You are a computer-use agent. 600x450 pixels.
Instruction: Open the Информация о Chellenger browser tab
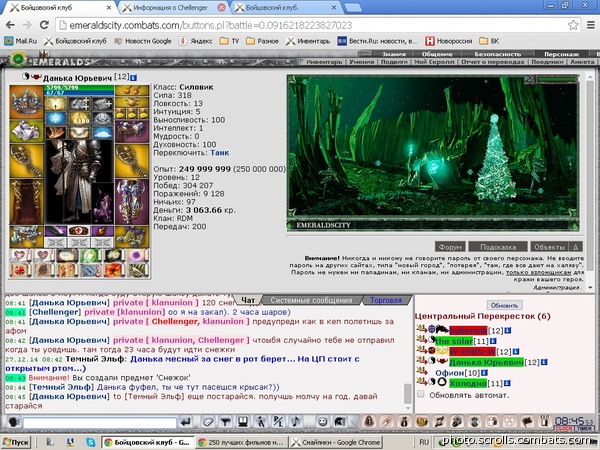170,7
